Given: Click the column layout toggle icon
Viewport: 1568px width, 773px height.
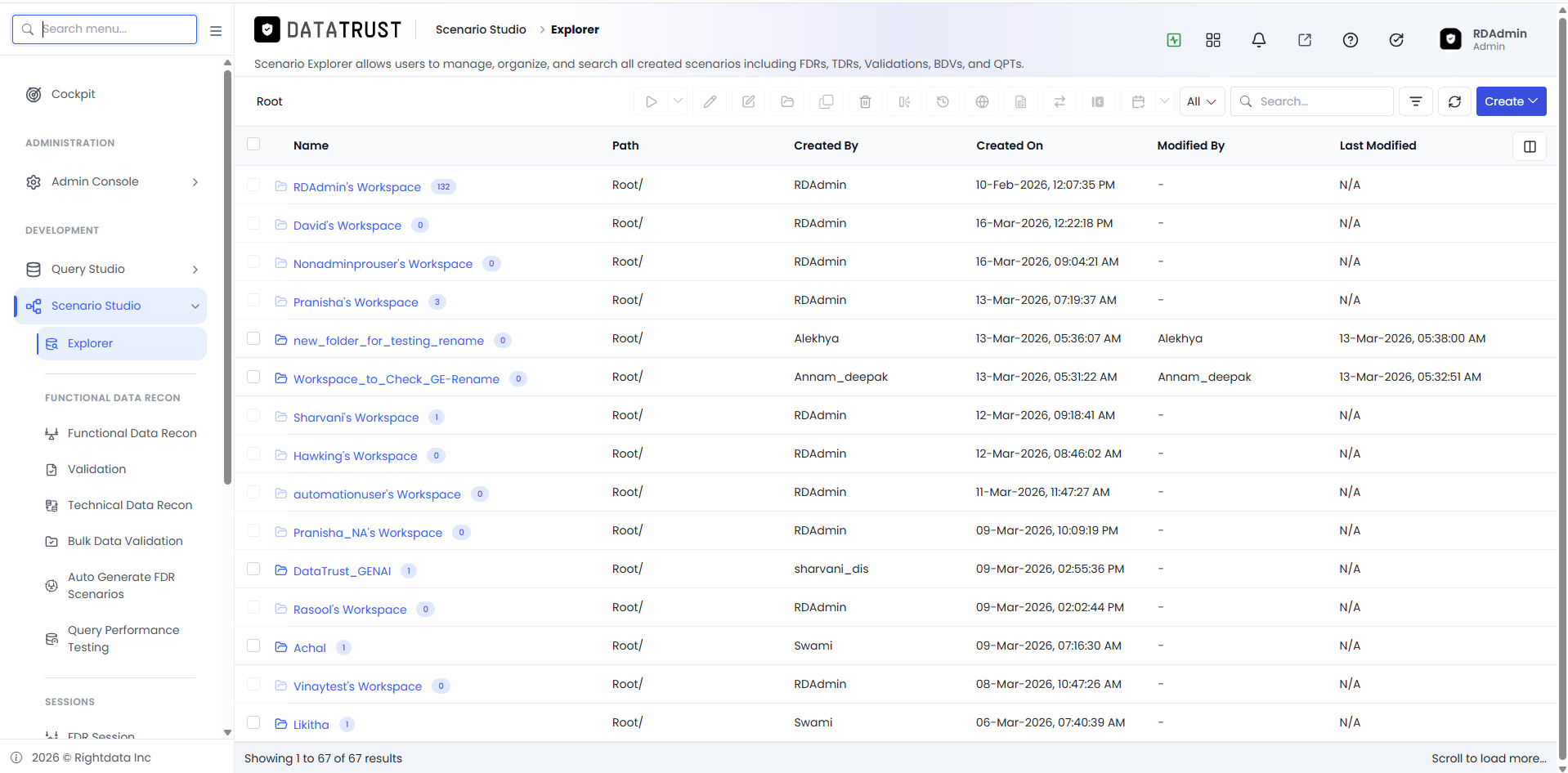Looking at the screenshot, I should [x=1530, y=146].
